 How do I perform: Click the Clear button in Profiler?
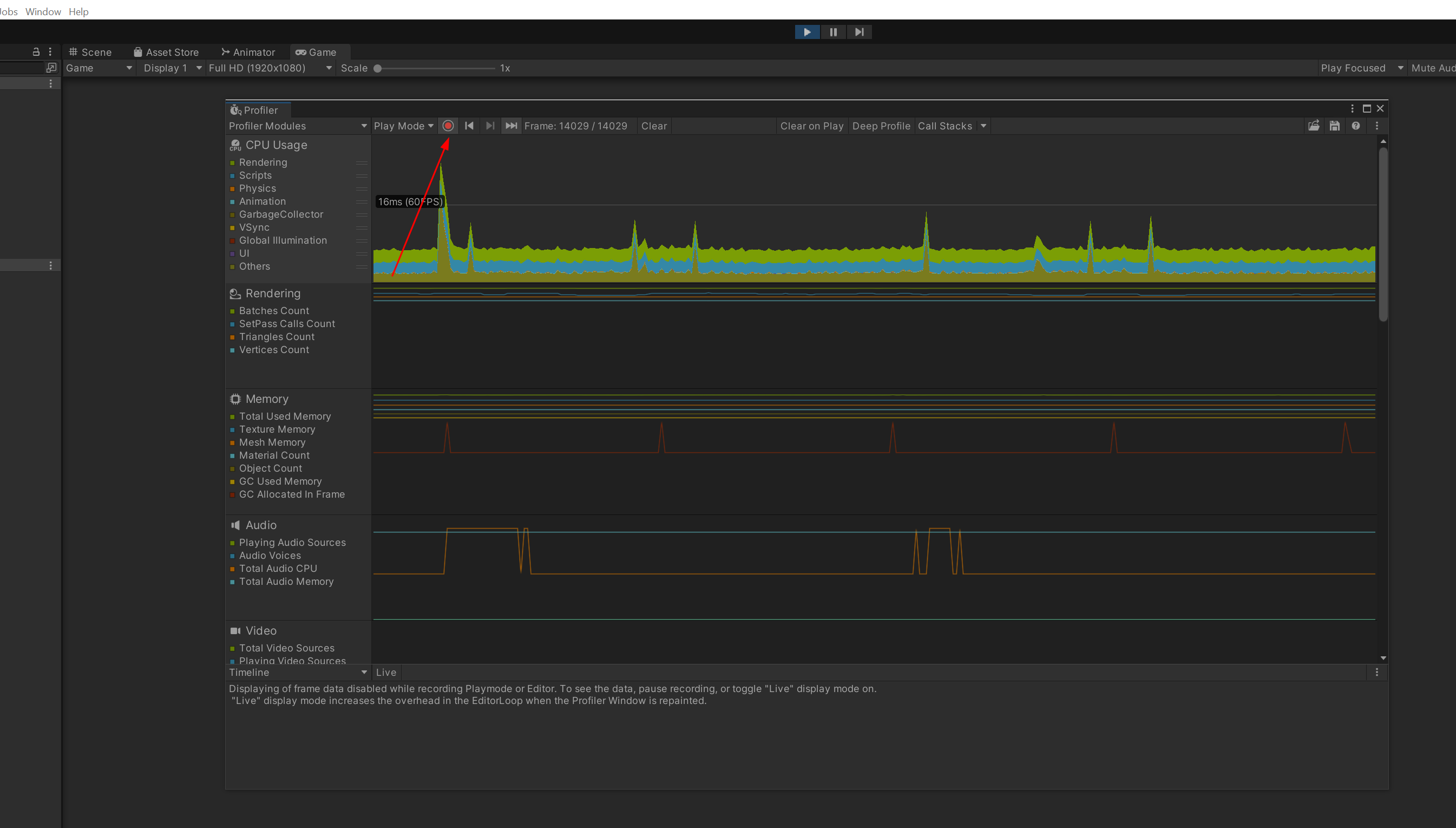click(x=653, y=126)
